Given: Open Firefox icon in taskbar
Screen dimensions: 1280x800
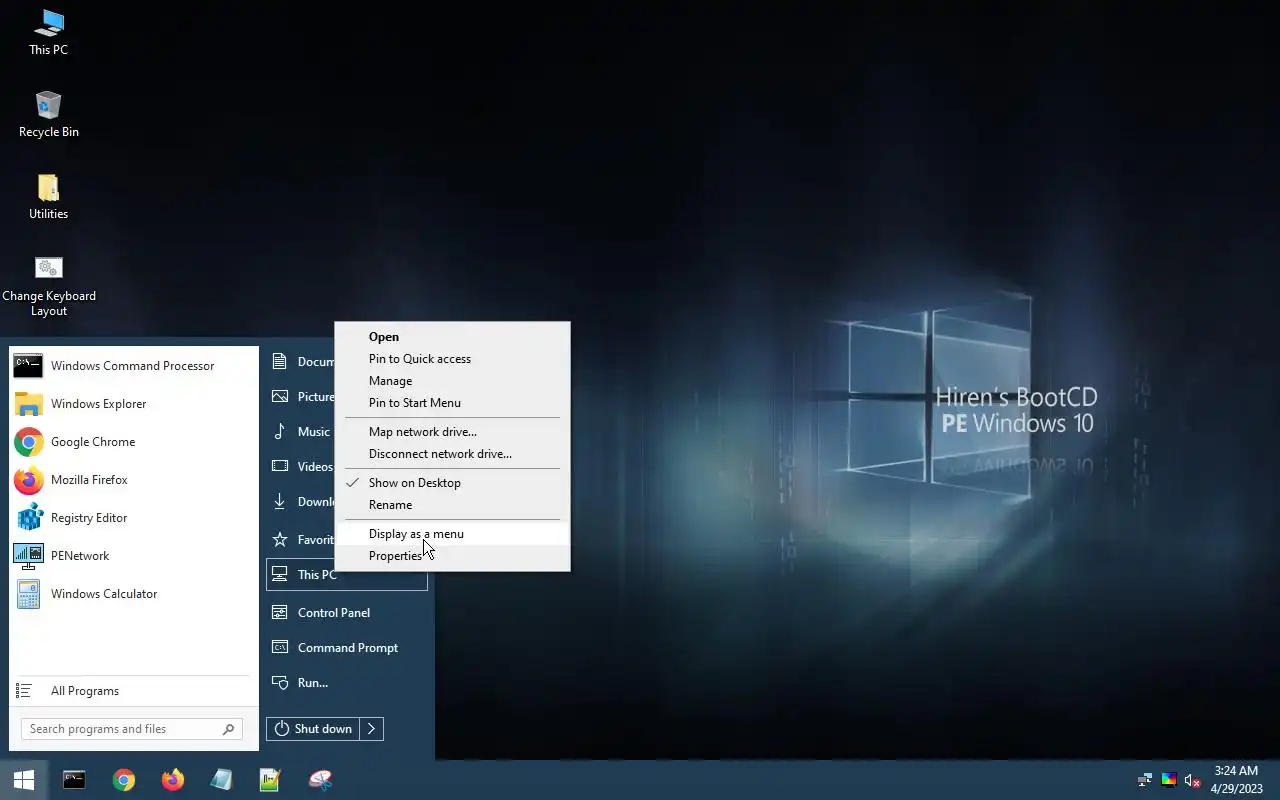Looking at the screenshot, I should 173,780.
